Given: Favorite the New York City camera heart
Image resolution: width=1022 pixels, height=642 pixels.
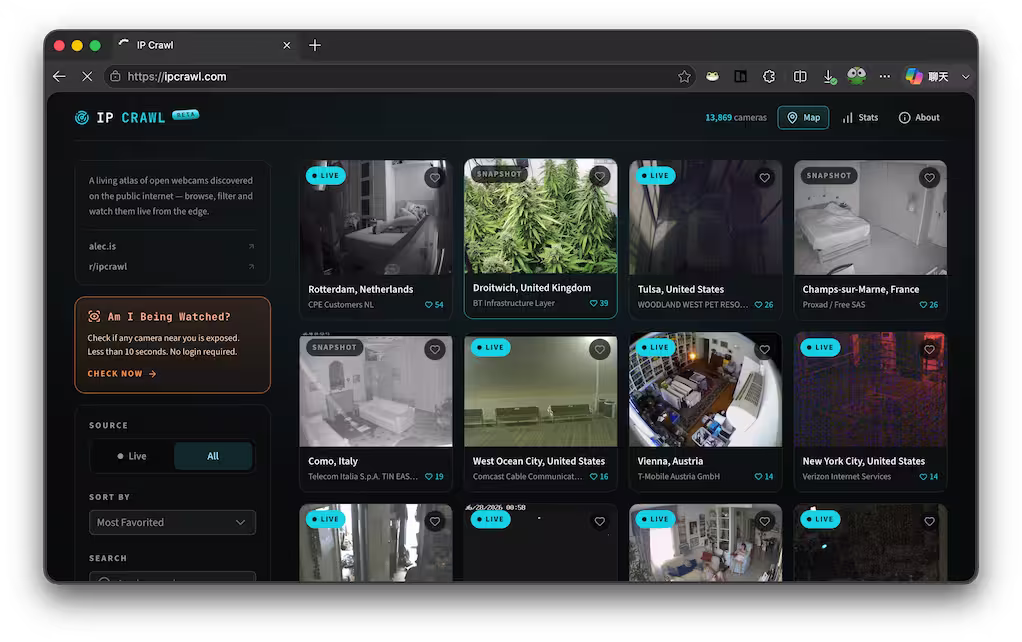Looking at the screenshot, I should click(929, 349).
